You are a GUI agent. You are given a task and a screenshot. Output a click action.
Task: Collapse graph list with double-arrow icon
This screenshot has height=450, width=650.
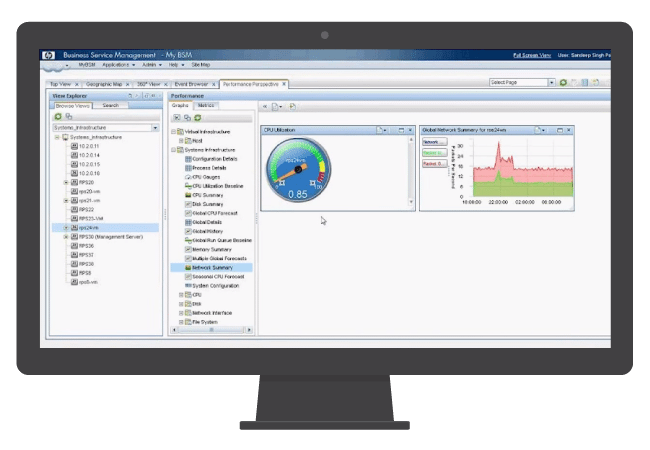[x=265, y=106]
